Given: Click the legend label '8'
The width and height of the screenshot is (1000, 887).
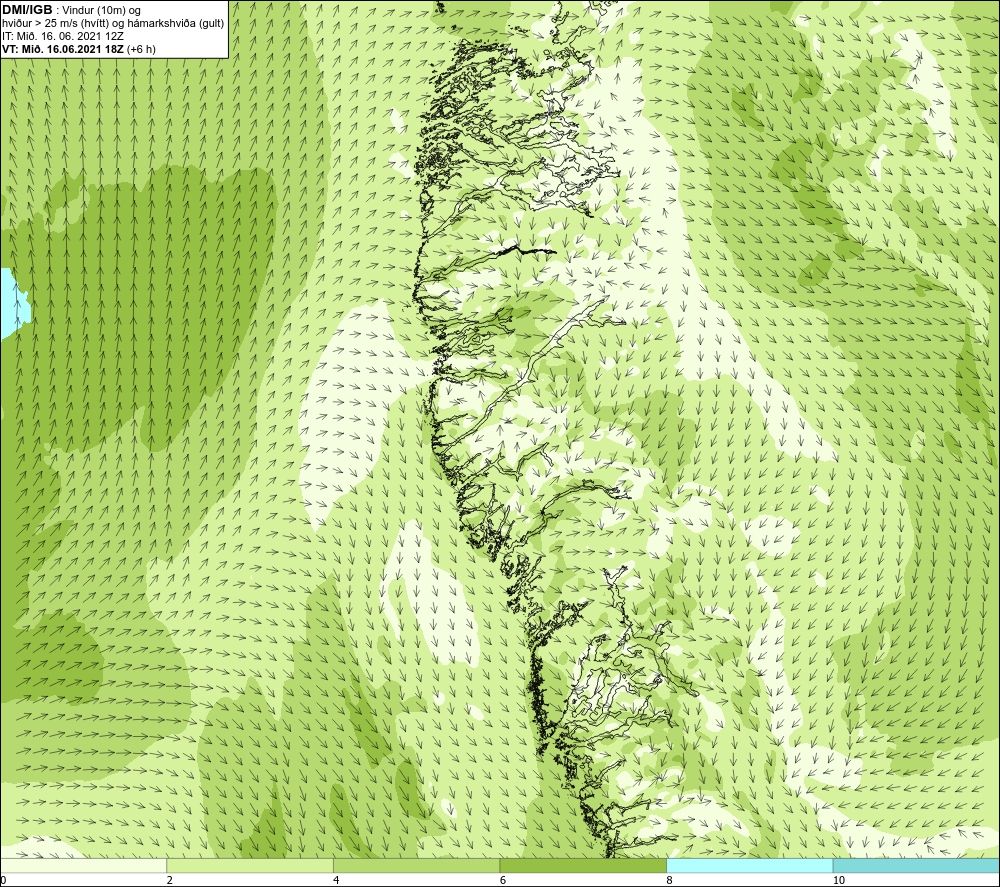Looking at the screenshot, I should 669,880.
